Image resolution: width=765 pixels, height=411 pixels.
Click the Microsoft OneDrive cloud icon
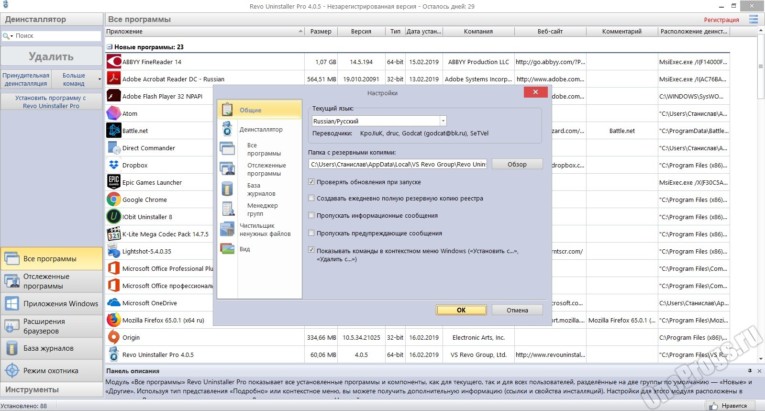[x=114, y=303]
